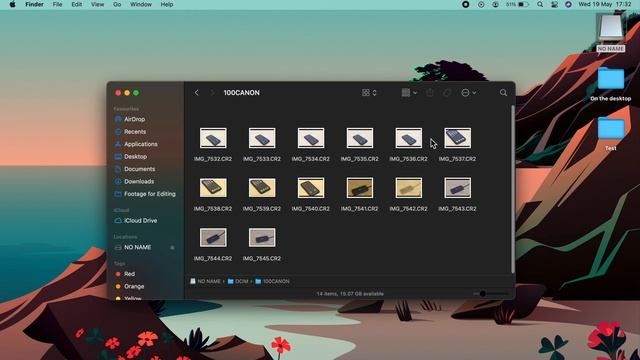Image resolution: width=640 pixels, height=360 pixels.
Task: Open the File menu
Action: point(58,4)
